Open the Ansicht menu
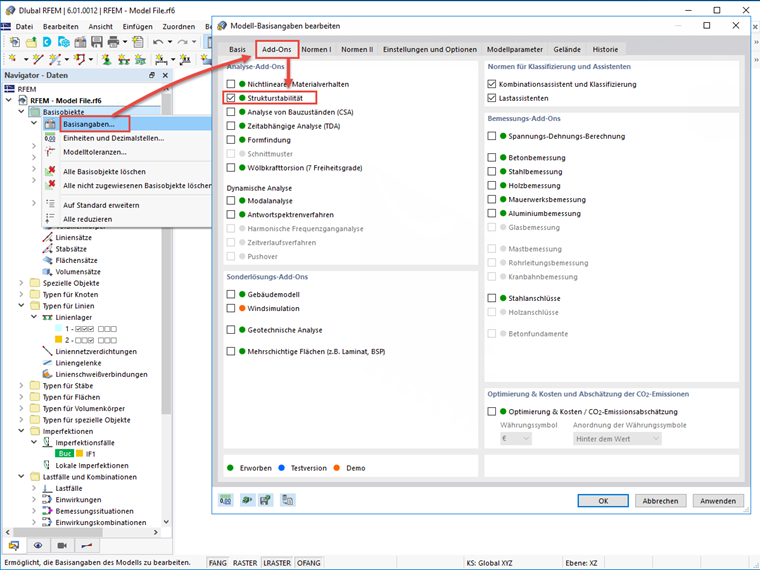The image size is (760, 570). point(100,27)
